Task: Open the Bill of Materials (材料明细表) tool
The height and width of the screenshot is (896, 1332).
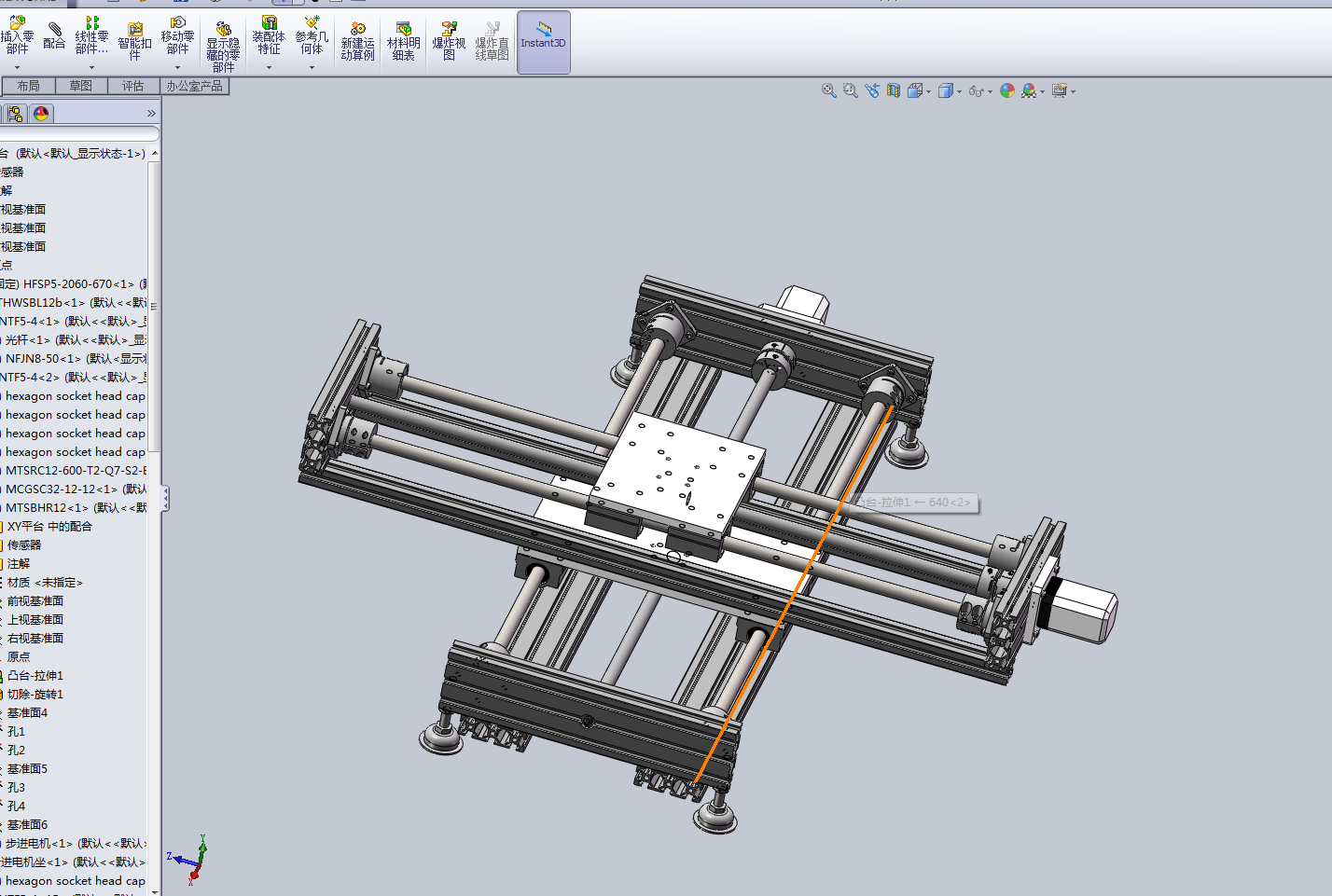Action: pos(403,41)
